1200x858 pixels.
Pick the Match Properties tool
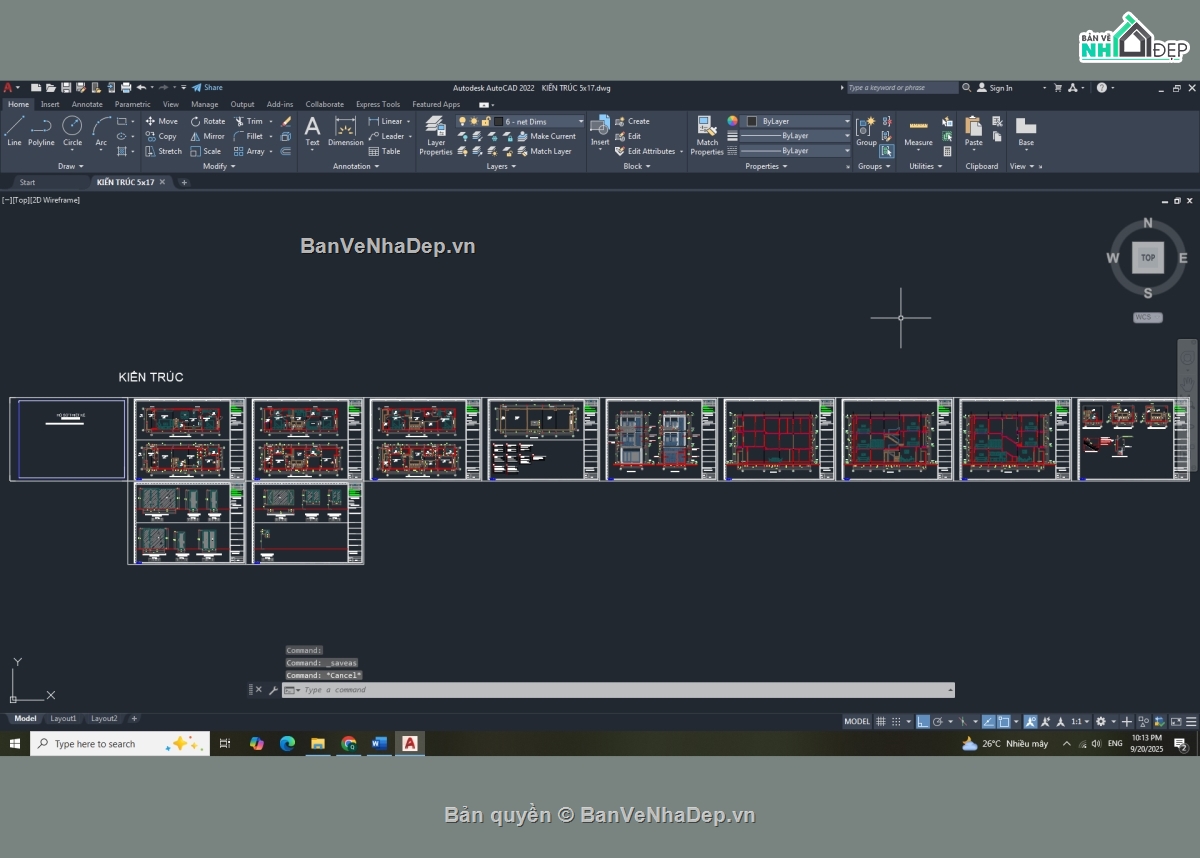pos(707,134)
